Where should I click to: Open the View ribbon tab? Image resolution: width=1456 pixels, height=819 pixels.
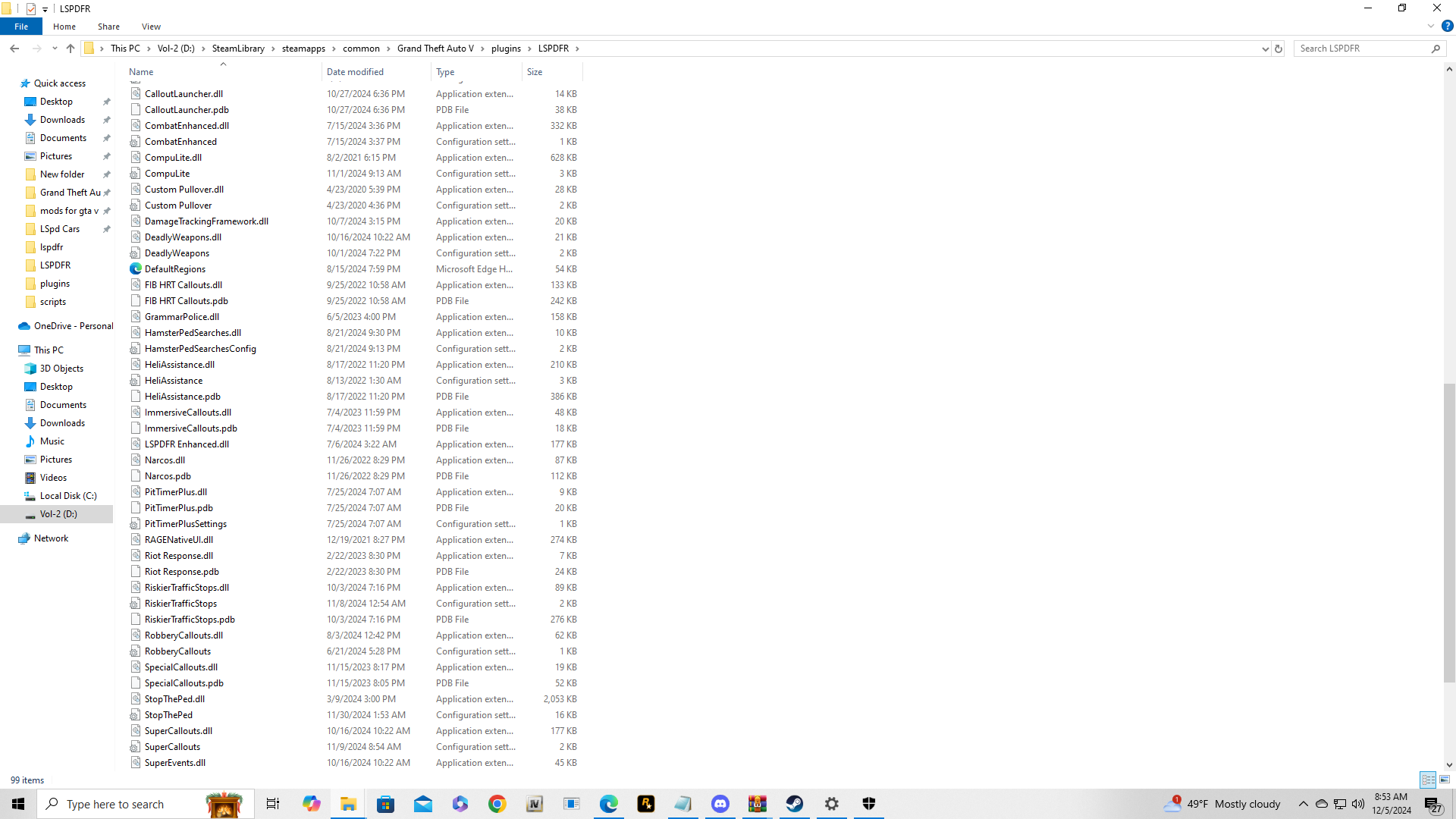tap(151, 27)
